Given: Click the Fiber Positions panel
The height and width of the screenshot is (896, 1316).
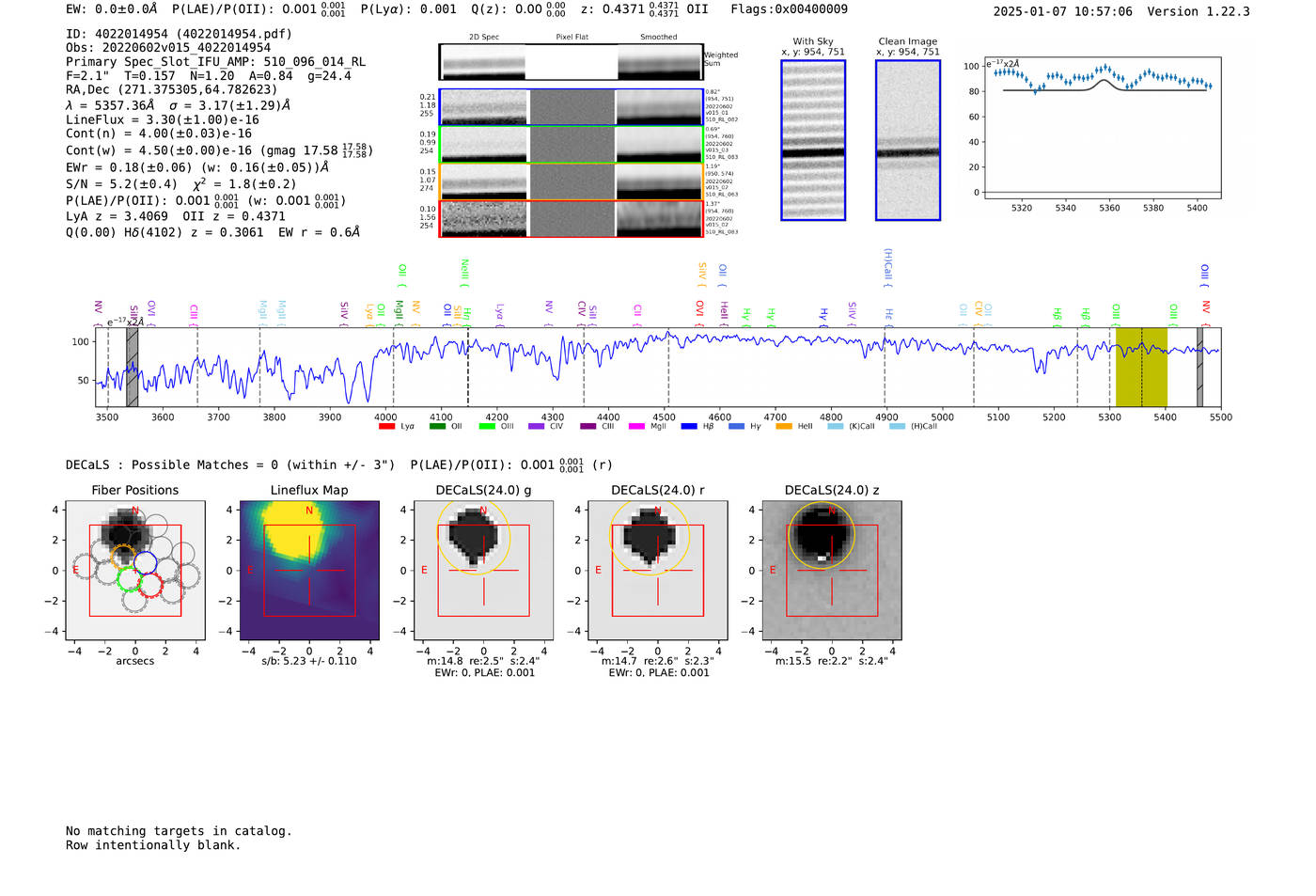Looking at the screenshot, I should pos(135,571).
